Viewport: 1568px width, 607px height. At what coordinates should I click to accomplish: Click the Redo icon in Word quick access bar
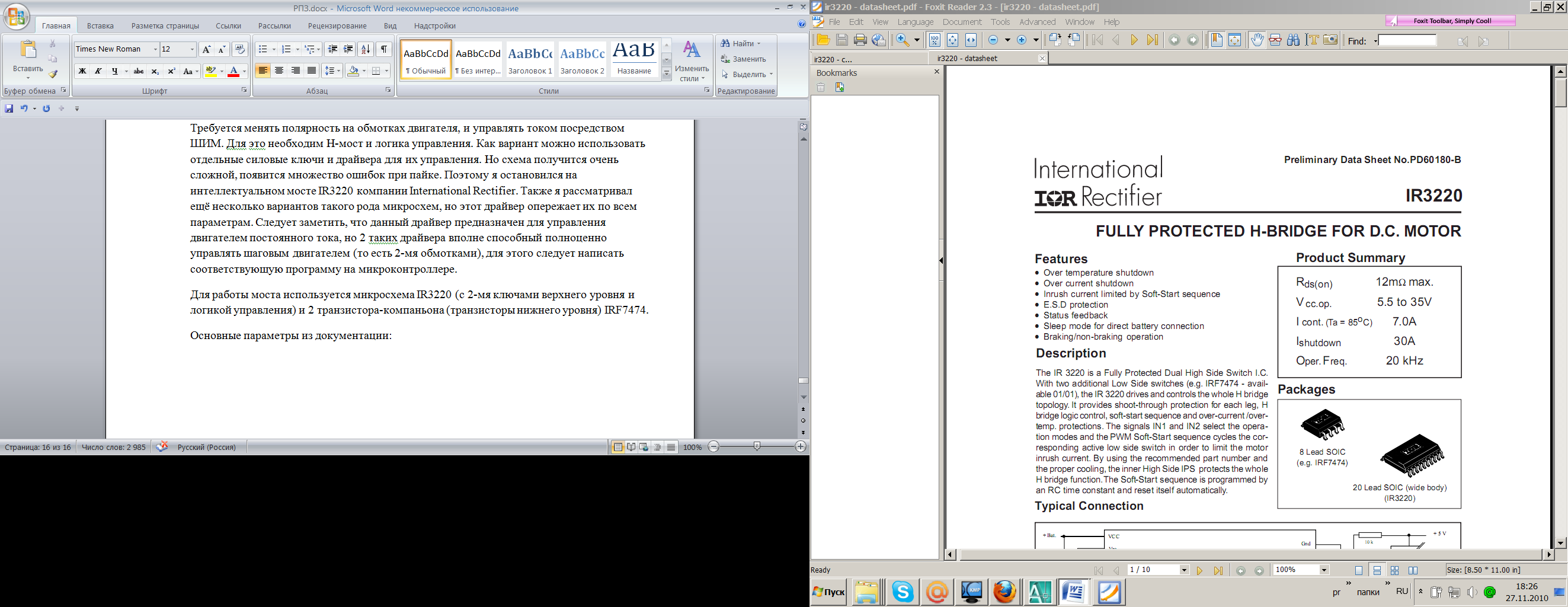point(46,108)
